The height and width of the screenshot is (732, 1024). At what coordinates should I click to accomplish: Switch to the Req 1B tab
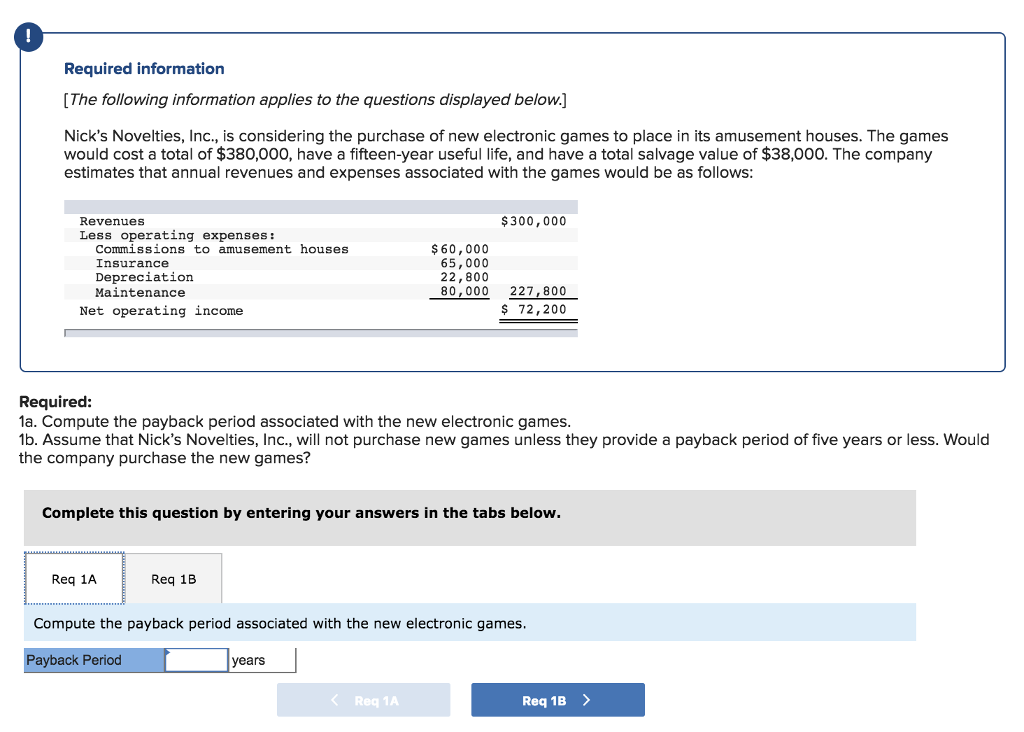coord(174,579)
